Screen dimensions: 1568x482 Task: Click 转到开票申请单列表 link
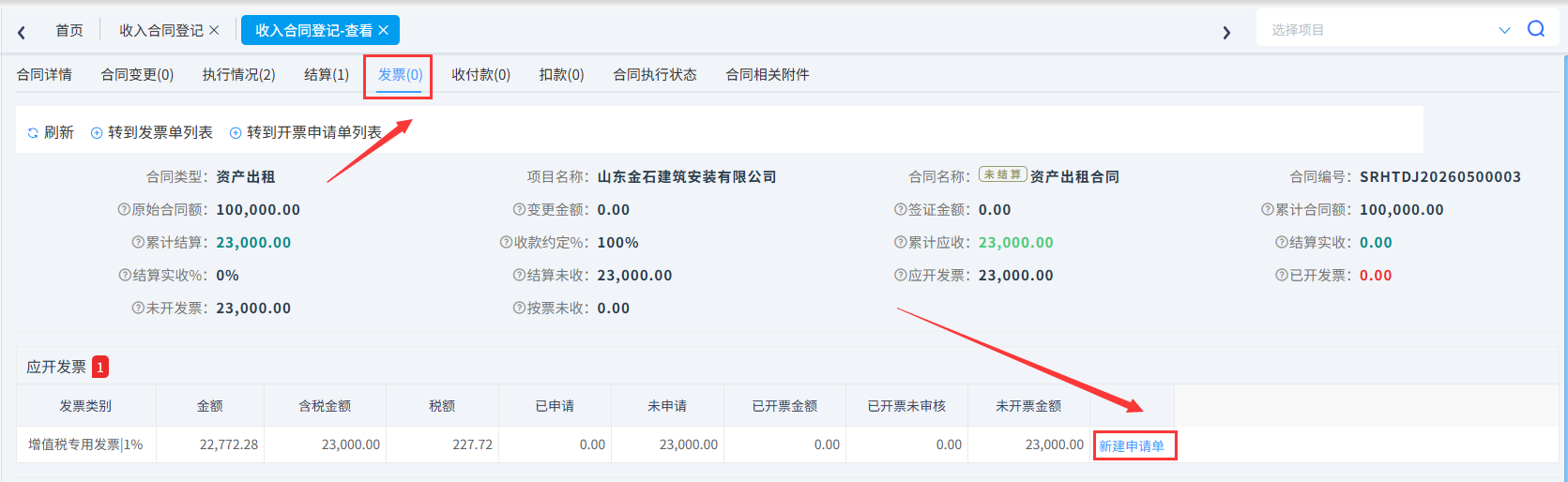coord(314,133)
